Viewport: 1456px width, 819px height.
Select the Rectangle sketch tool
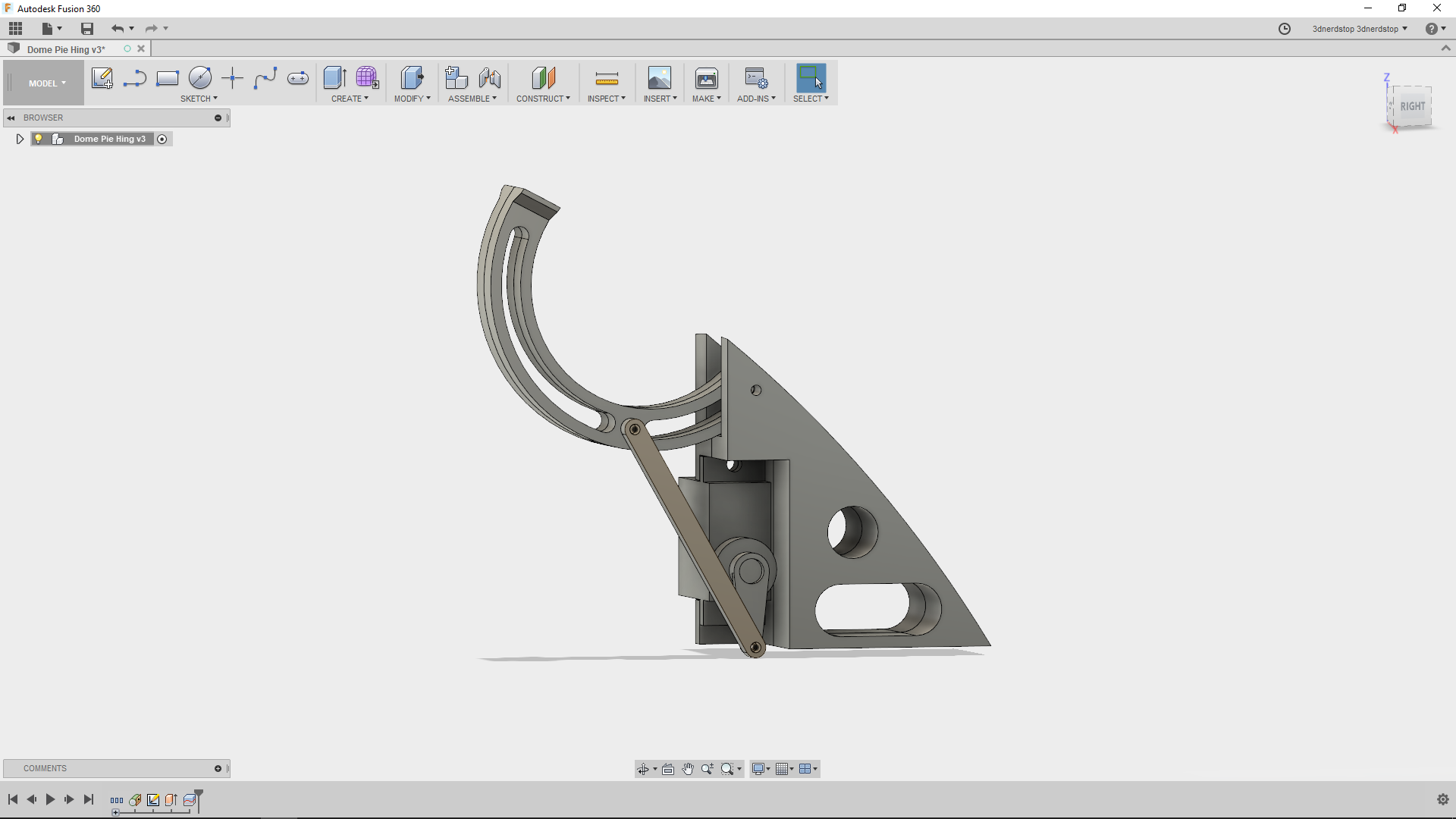coord(168,77)
